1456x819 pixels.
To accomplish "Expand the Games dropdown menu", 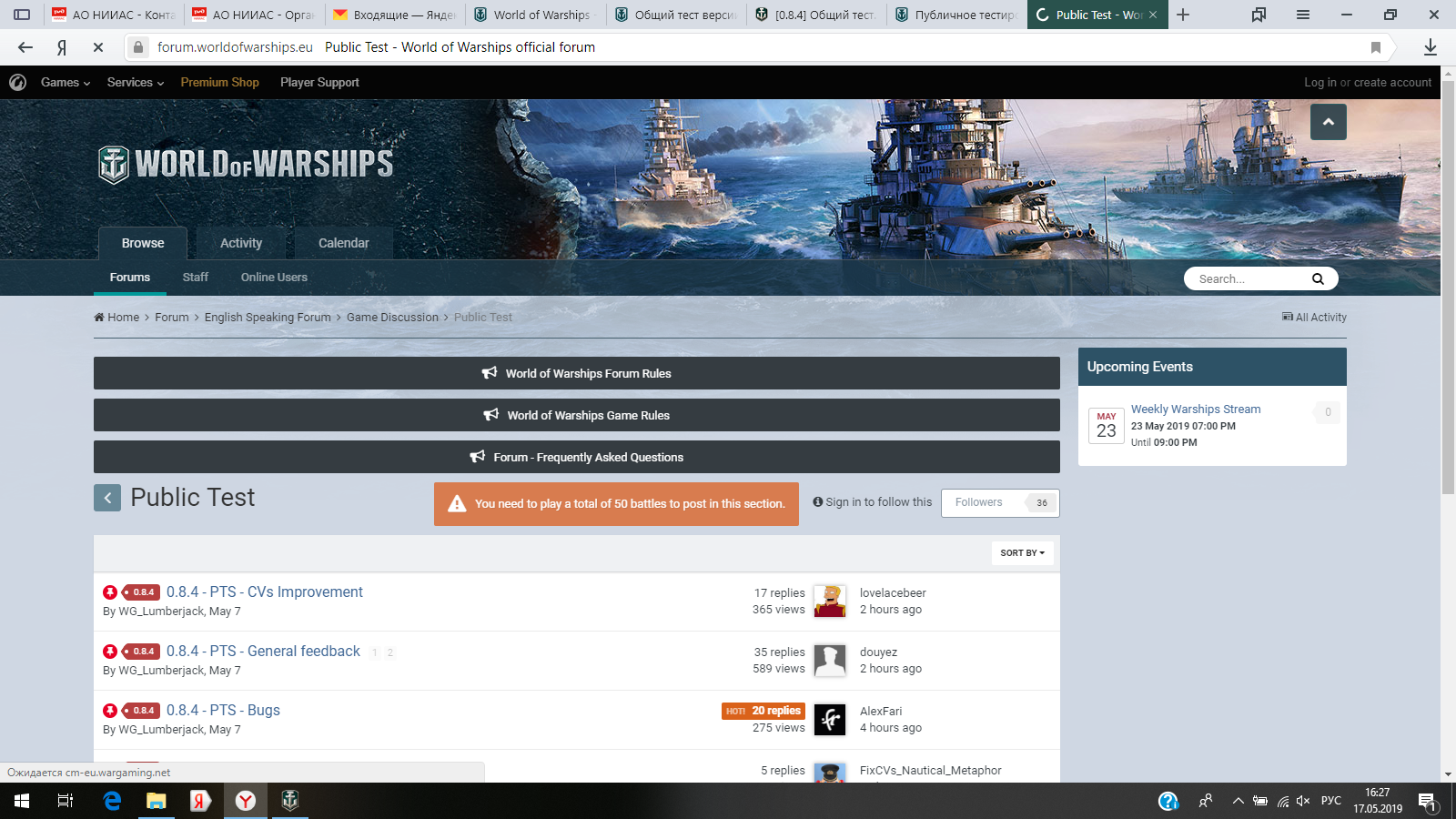I will tap(66, 82).
